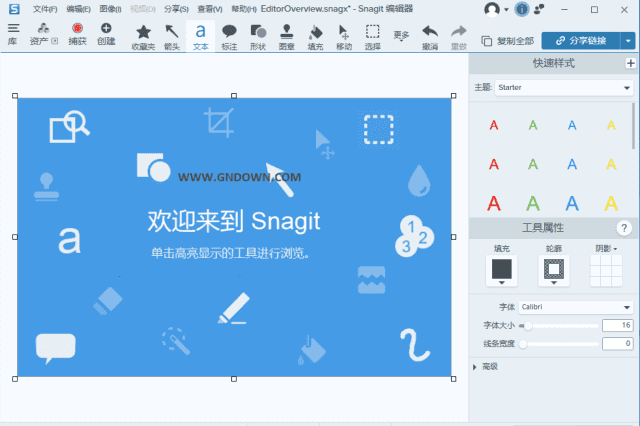This screenshot has width=640, height=426.
Task: Open the Create menu
Action: (106, 33)
